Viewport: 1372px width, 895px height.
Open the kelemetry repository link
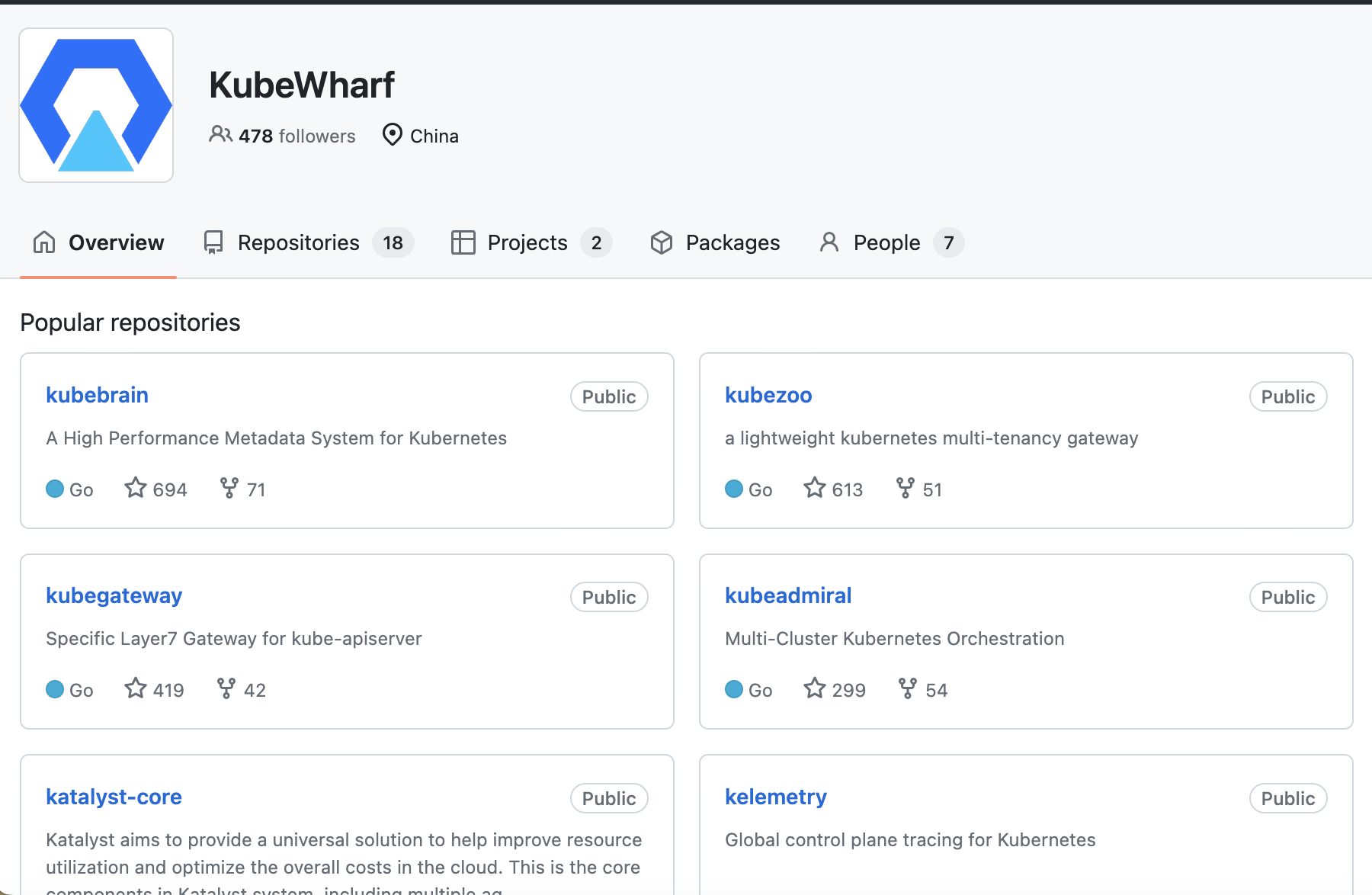tap(775, 797)
